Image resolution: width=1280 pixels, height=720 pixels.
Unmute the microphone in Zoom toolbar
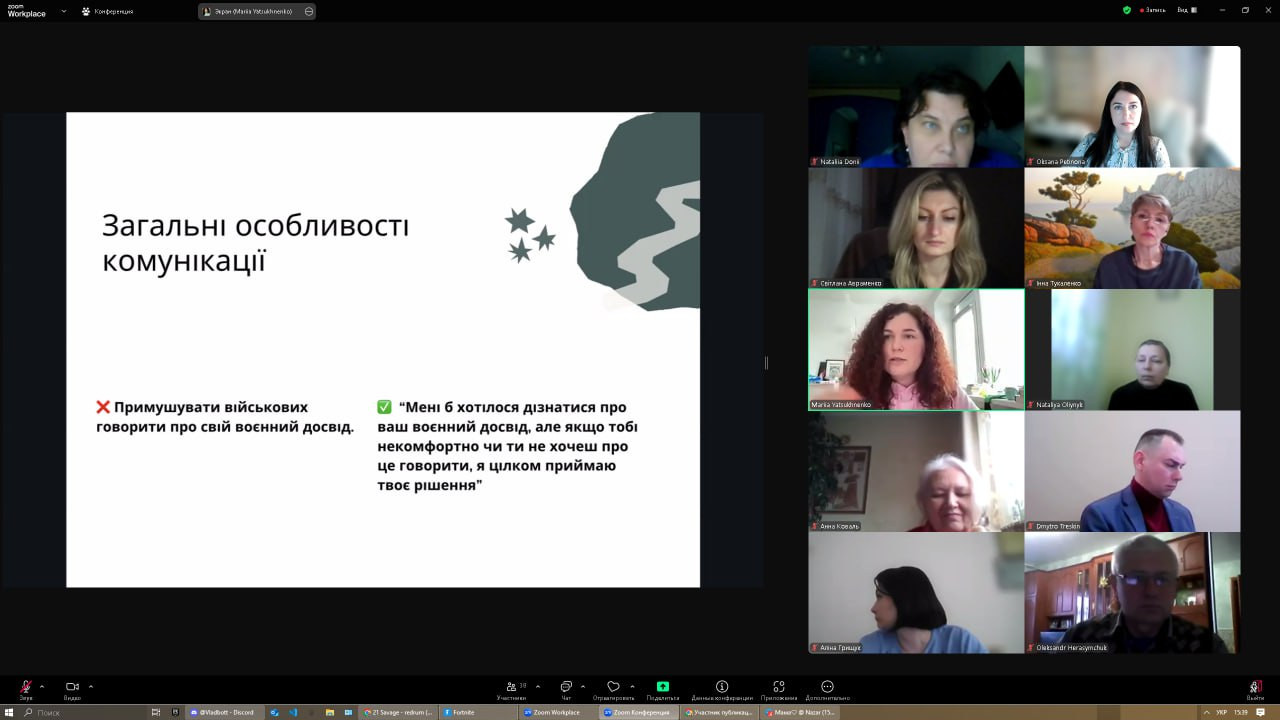[25, 688]
